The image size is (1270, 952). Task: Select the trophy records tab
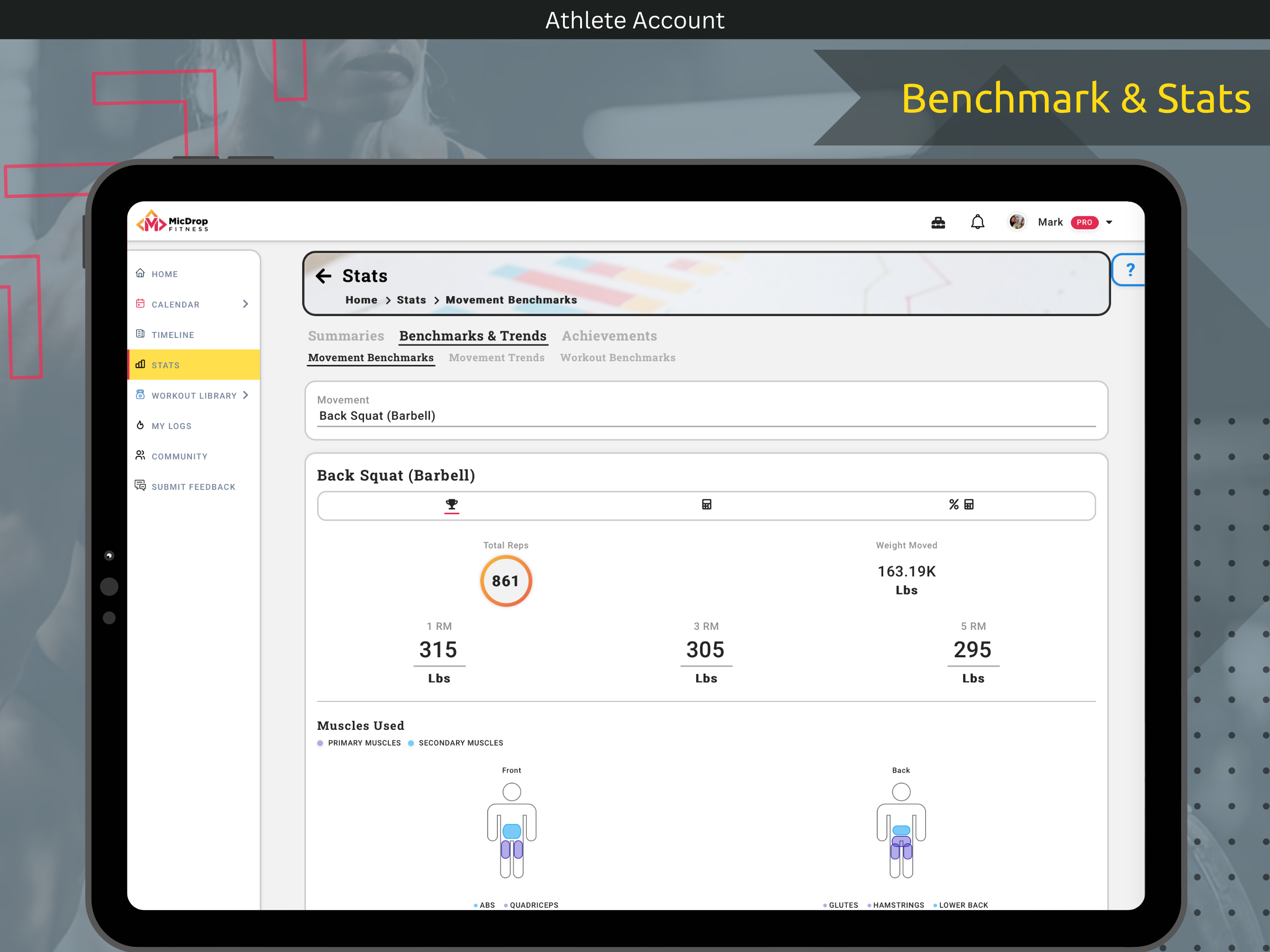[x=451, y=505]
